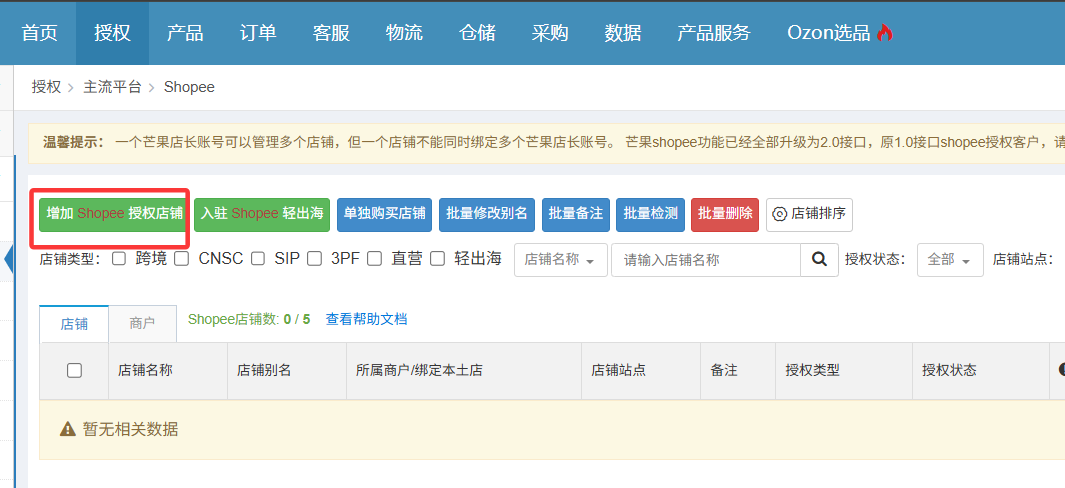Toggle the select-all checkbox in table header

pyautogui.click(x=74, y=370)
